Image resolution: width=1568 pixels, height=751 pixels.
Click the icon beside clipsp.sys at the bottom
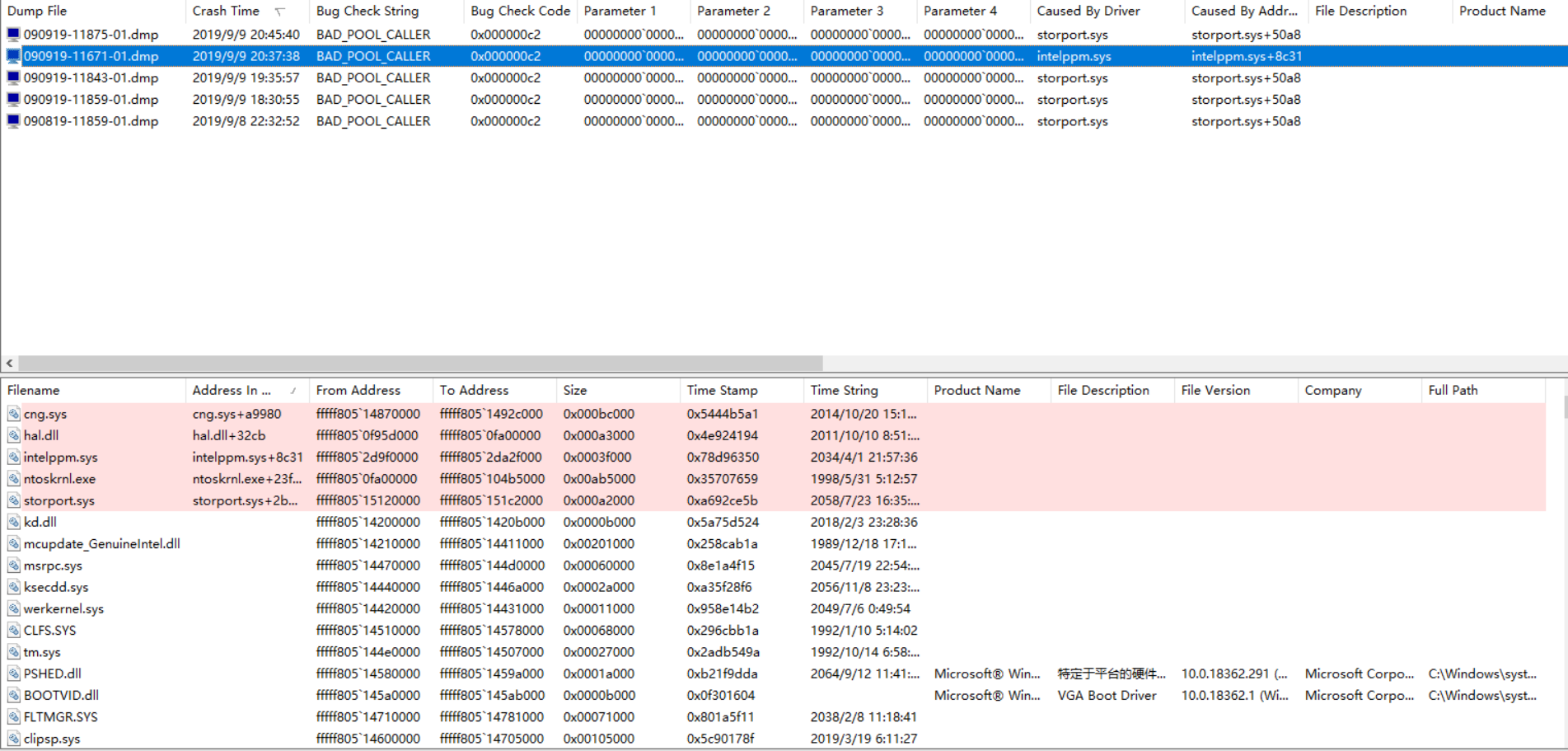click(14, 738)
